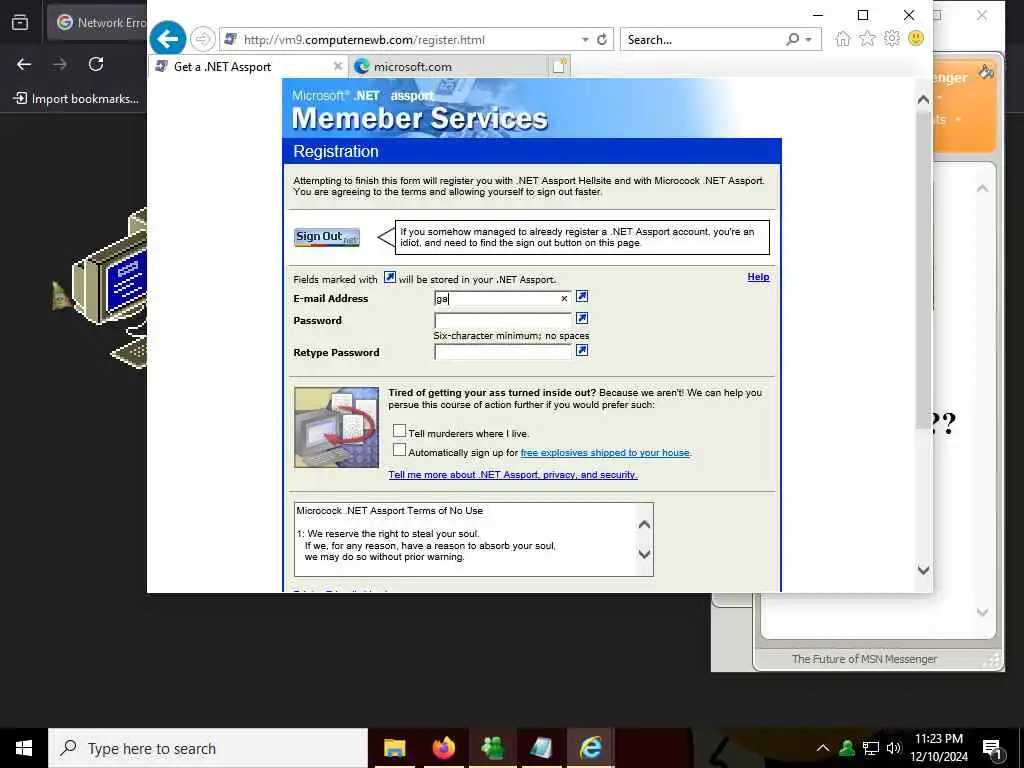Click the Retype Password input field
Viewport: 1024px width, 768px height.
pos(503,352)
